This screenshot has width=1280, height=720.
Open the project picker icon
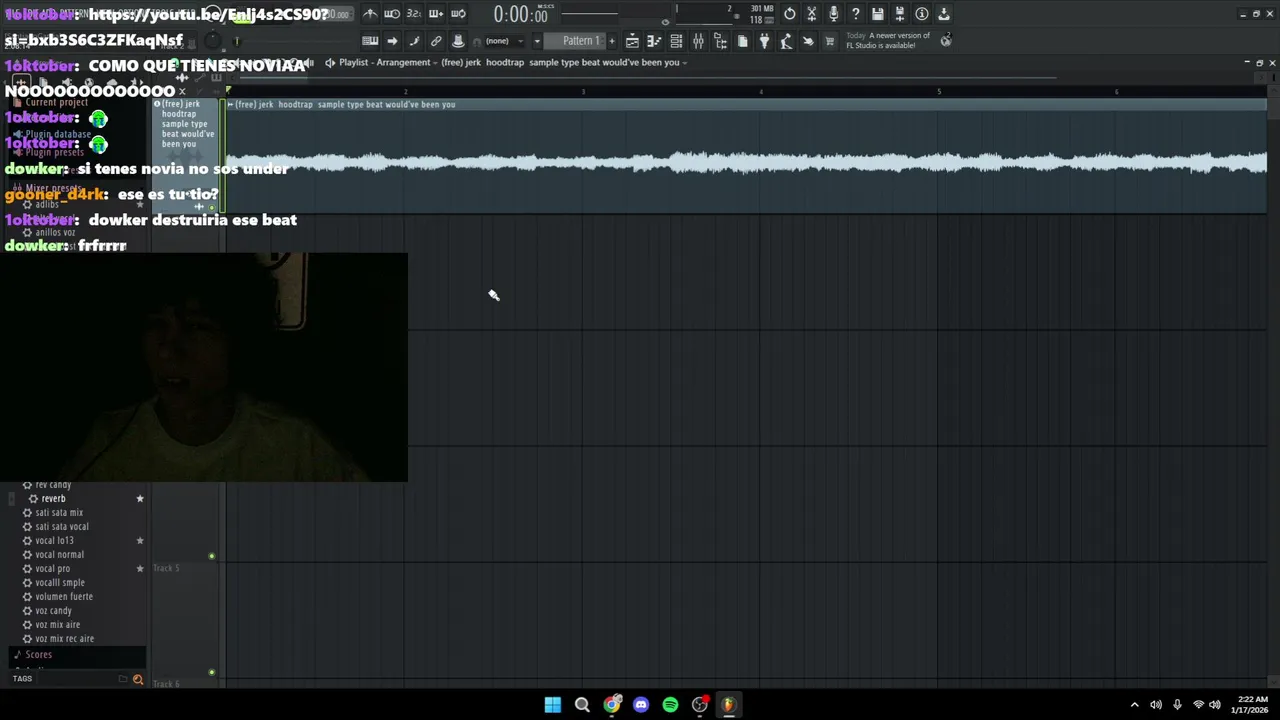[742, 41]
